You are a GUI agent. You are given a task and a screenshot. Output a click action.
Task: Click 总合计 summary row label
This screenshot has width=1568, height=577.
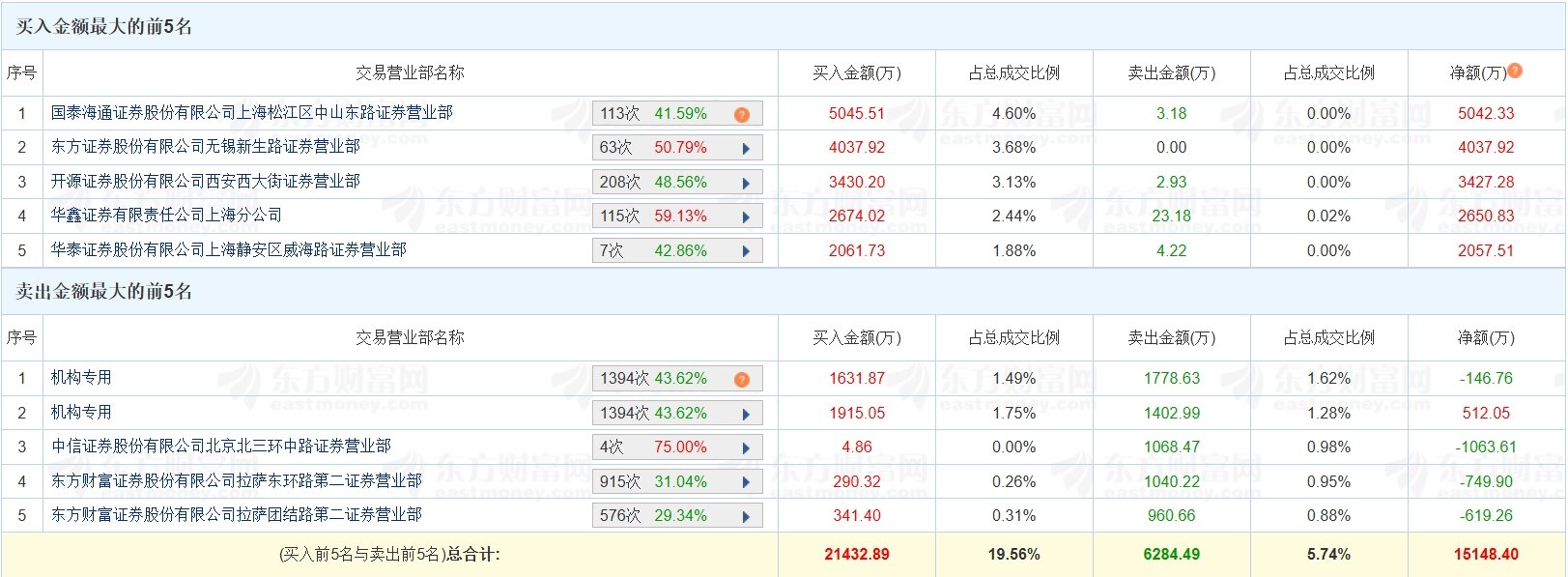point(389,554)
